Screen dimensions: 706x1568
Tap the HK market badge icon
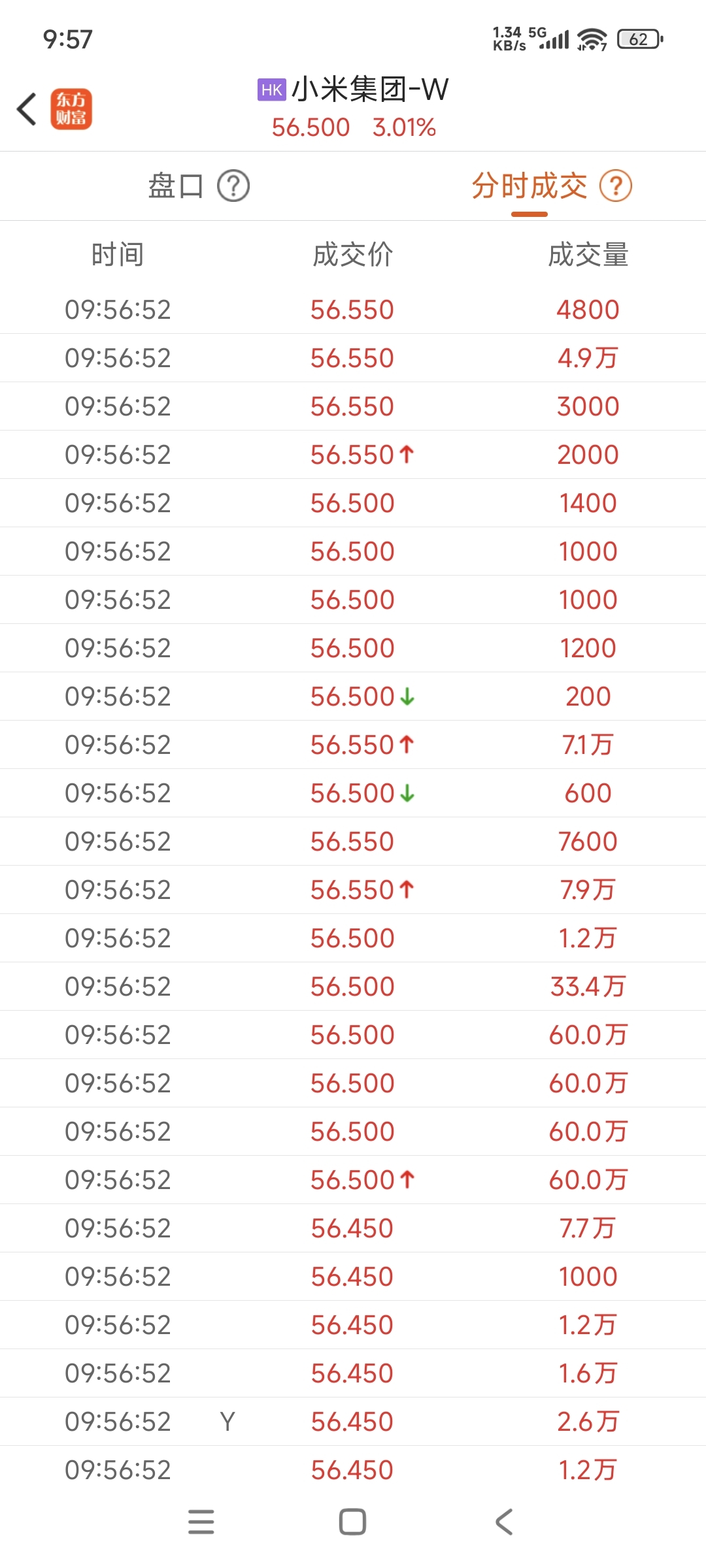pos(272,90)
